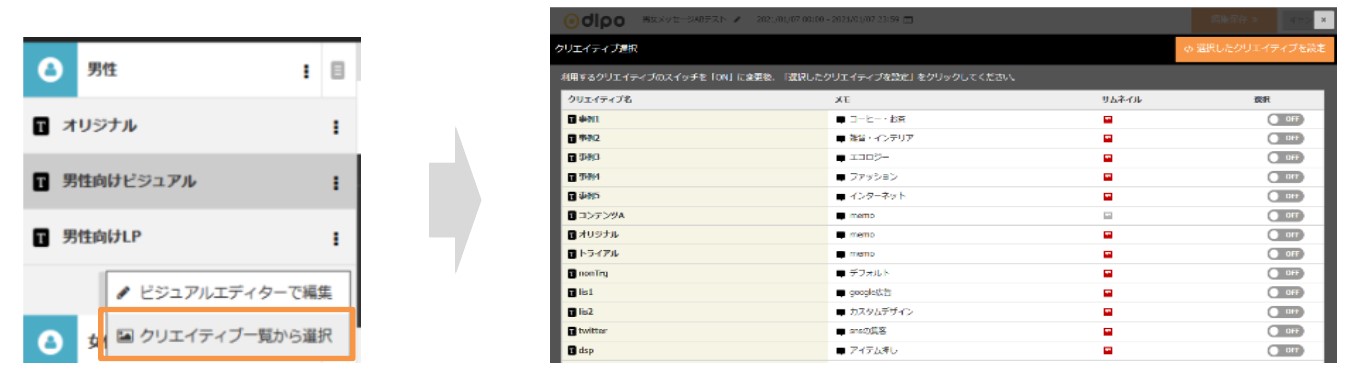Screen dimensions: 1360x370
Task: View thumbnail icon for lis2 row
Action: coord(1107,312)
